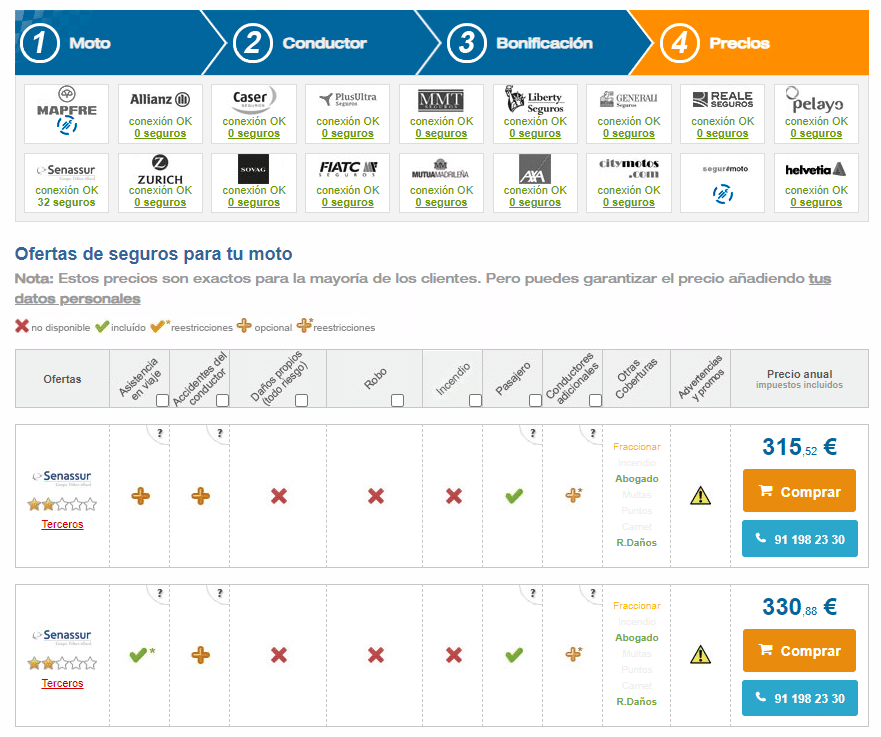881x737 pixels.
Task: Click the help question mark above Pasajero in first offer
Action: coord(531,434)
